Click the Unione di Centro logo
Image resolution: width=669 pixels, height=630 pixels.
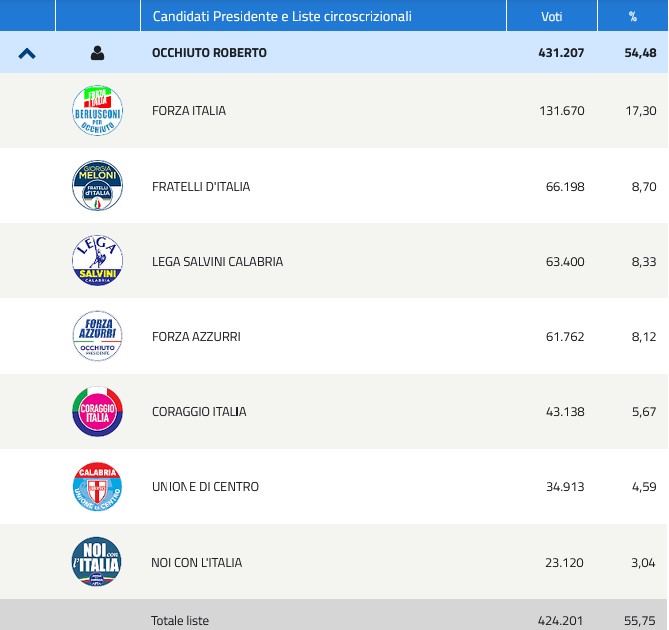pos(97,487)
